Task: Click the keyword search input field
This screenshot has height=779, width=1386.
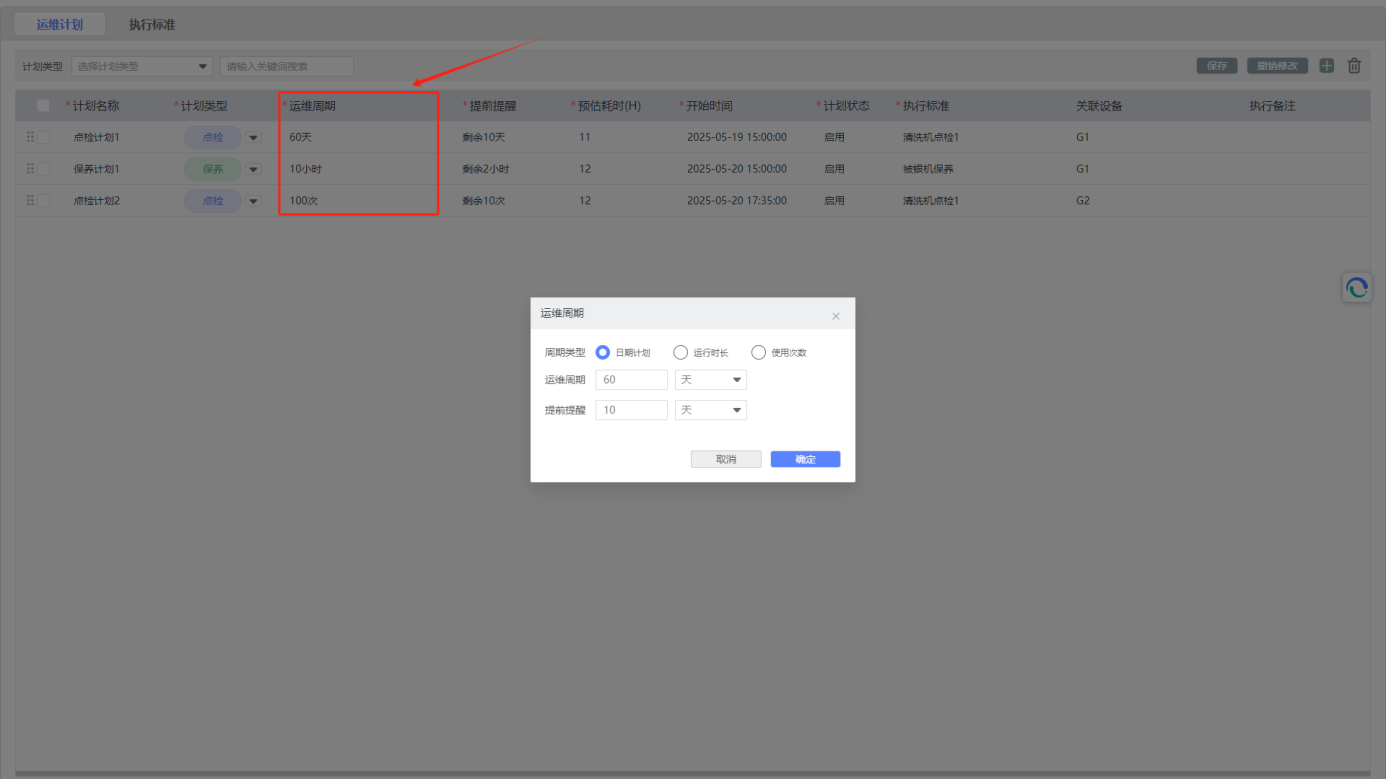Action: 287,67
